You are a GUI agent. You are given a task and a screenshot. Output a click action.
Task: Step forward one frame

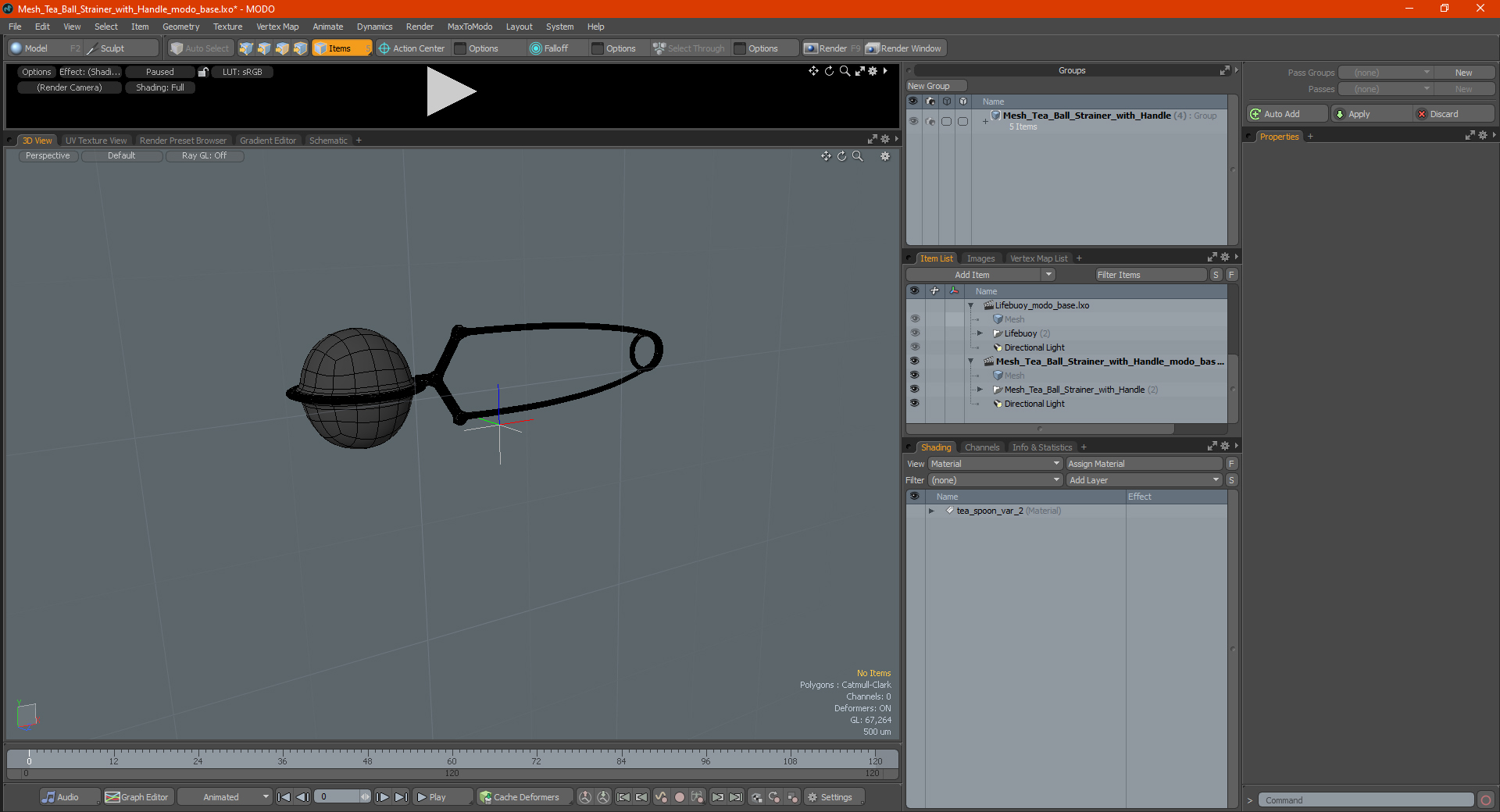coord(383,797)
